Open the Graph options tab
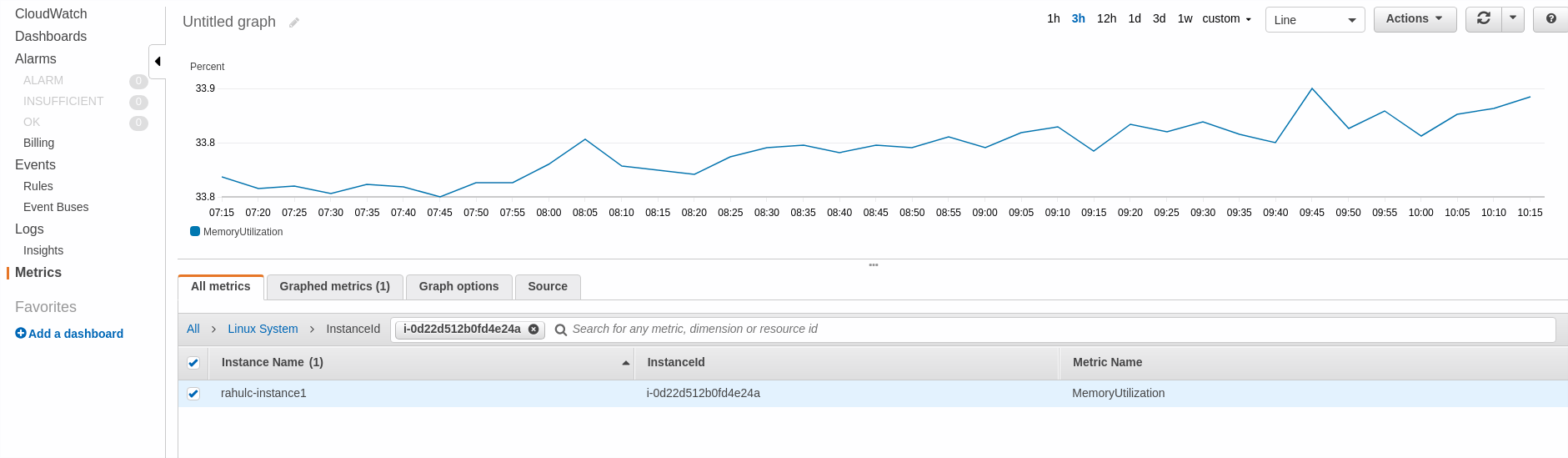Viewport: 1568px width, 458px height. pos(458,286)
